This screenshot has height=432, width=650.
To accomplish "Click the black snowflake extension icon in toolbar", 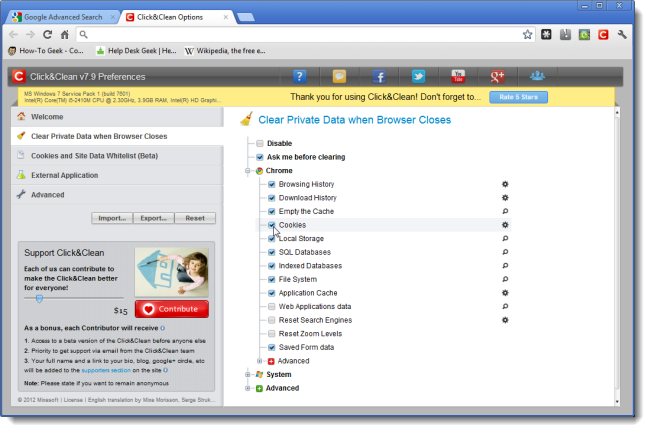I will click(546, 34).
